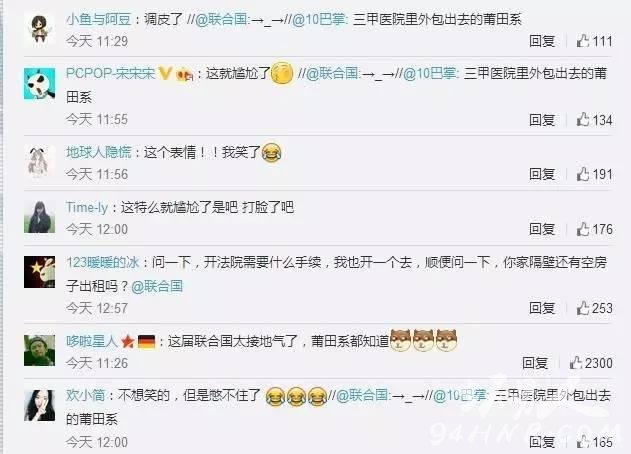Viewport: 631px width, 454px height.
Task: Open 小鱼与阿豆's avatar profile picture
Action: (x=39, y=28)
